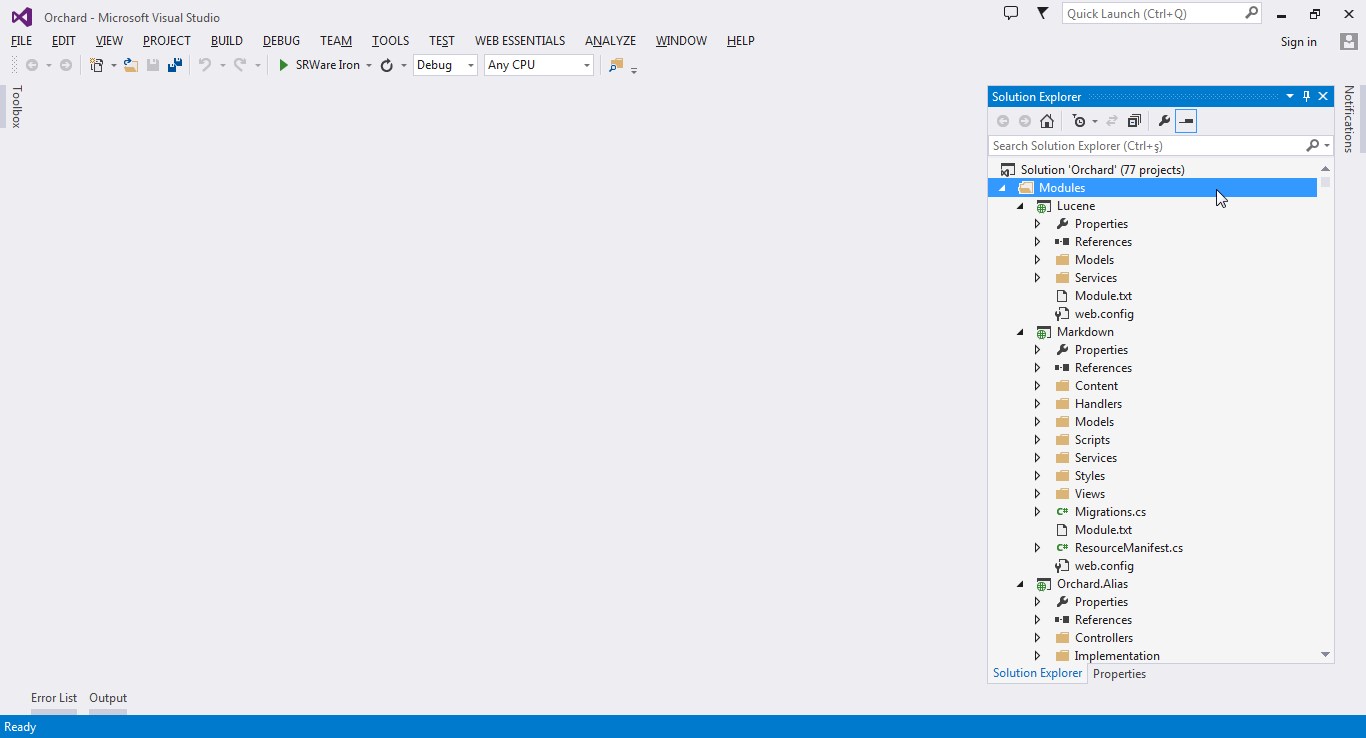Click the Sign in link

coord(1298,42)
